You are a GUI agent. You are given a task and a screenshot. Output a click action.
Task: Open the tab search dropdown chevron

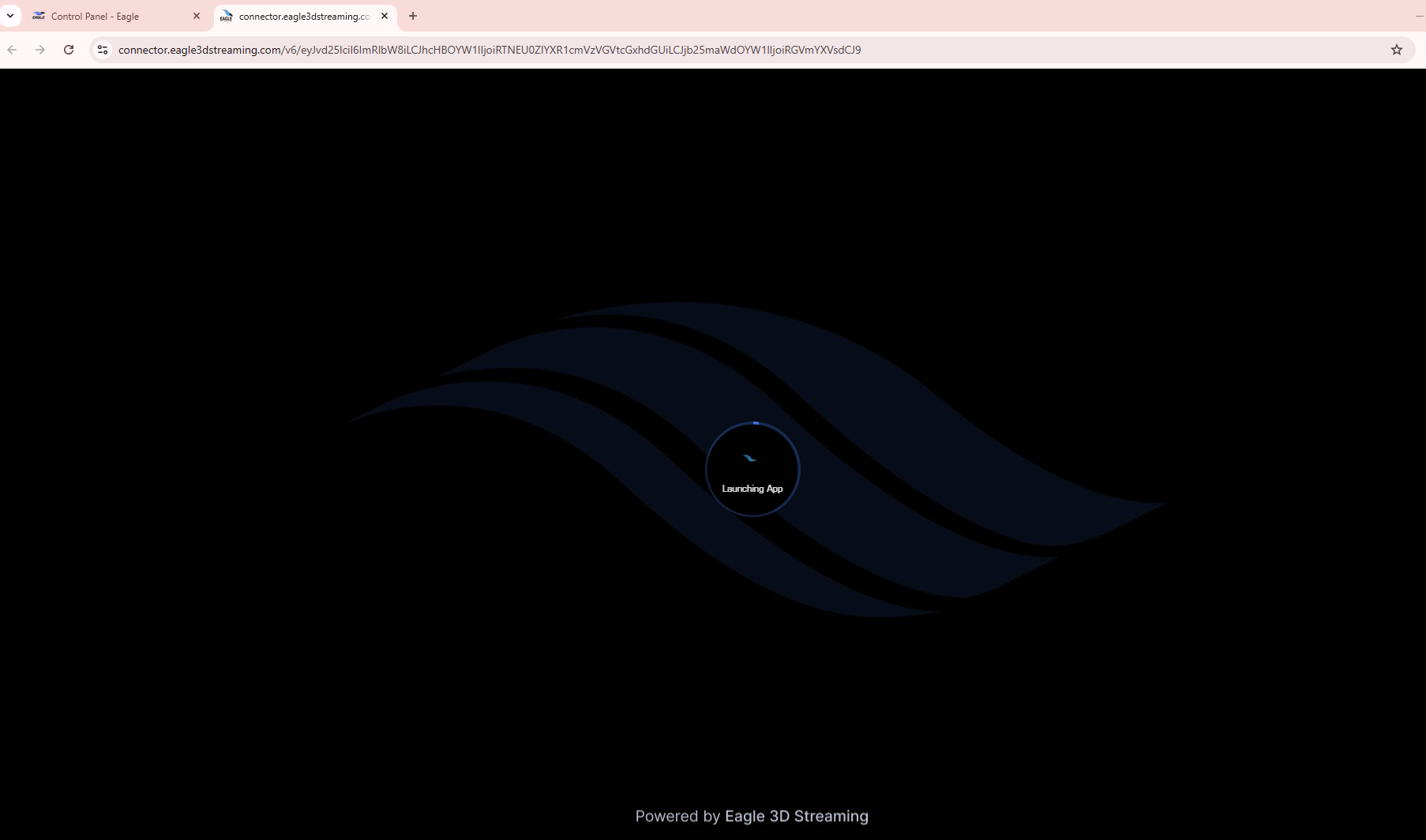(10, 16)
